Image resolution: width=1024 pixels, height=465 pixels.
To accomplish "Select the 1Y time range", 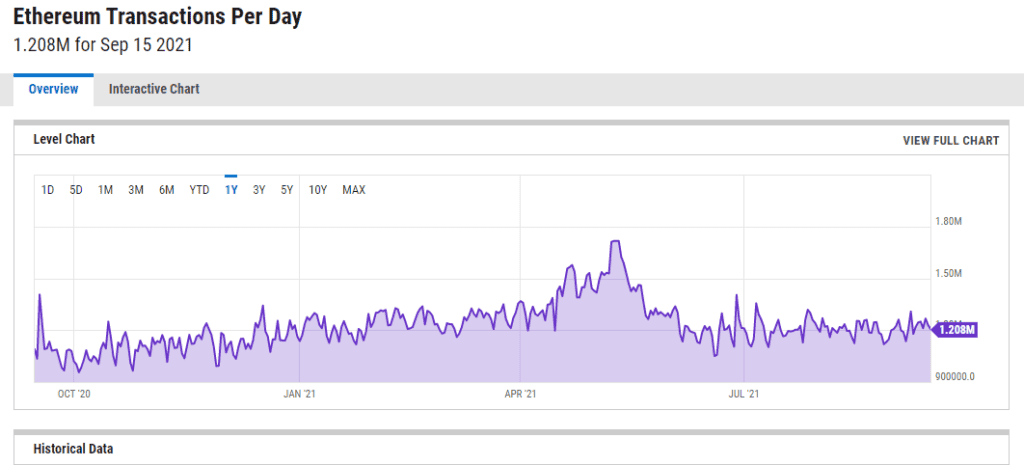I will tap(231, 190).
